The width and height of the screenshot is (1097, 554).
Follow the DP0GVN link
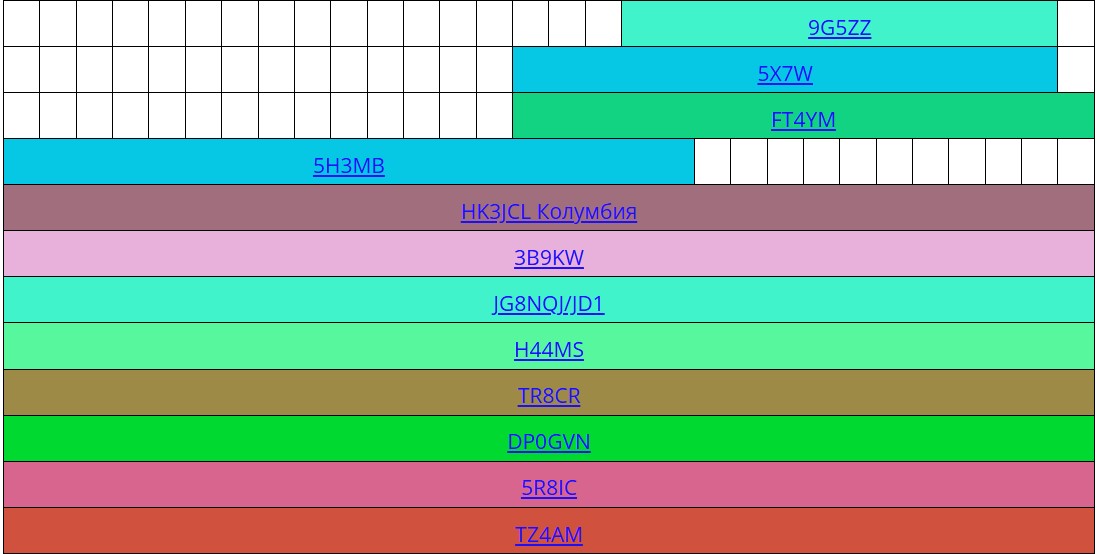[548, 442]
